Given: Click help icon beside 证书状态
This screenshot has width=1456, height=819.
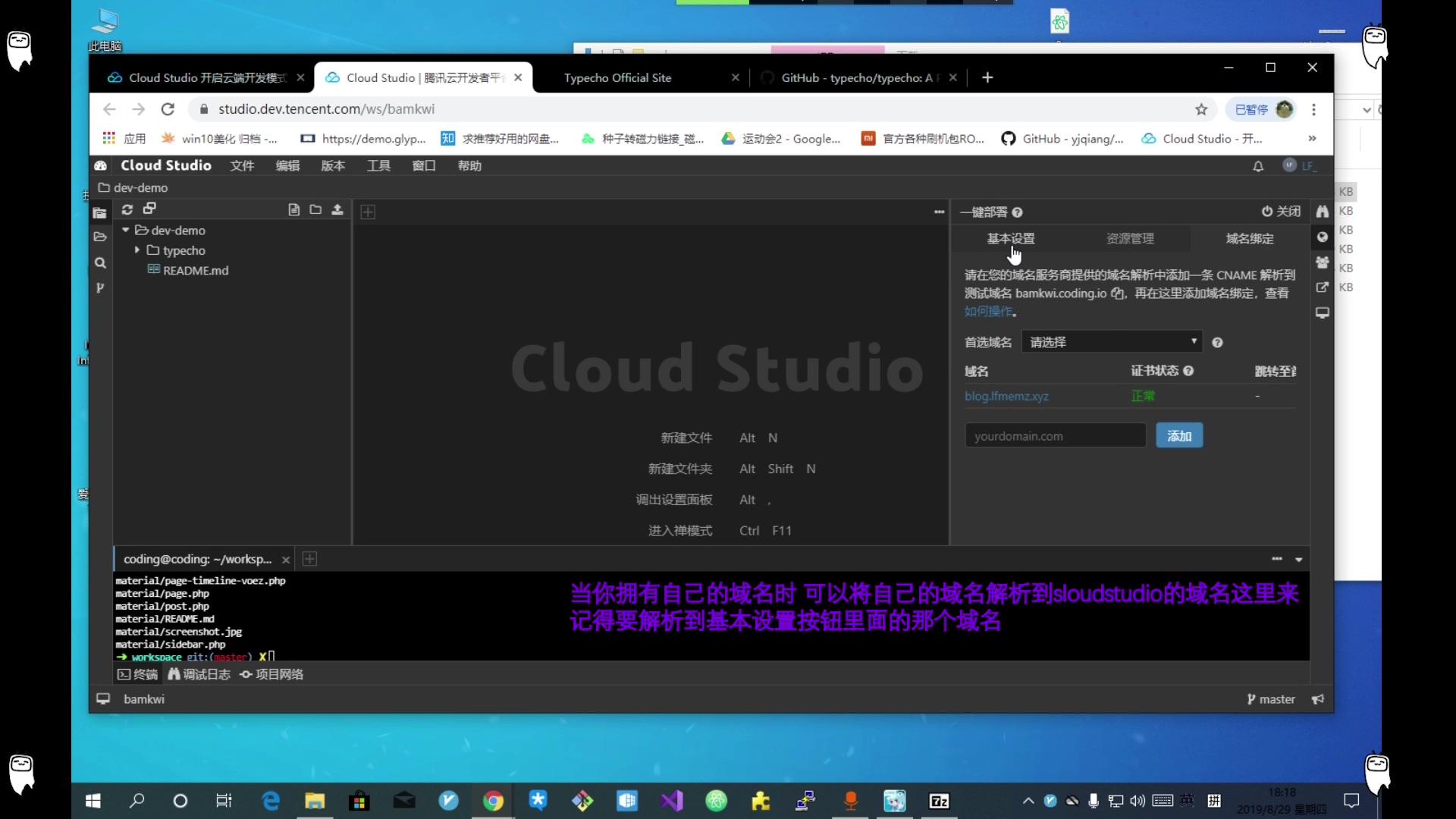Looking at the screenshot, I should coord(1188,371).
